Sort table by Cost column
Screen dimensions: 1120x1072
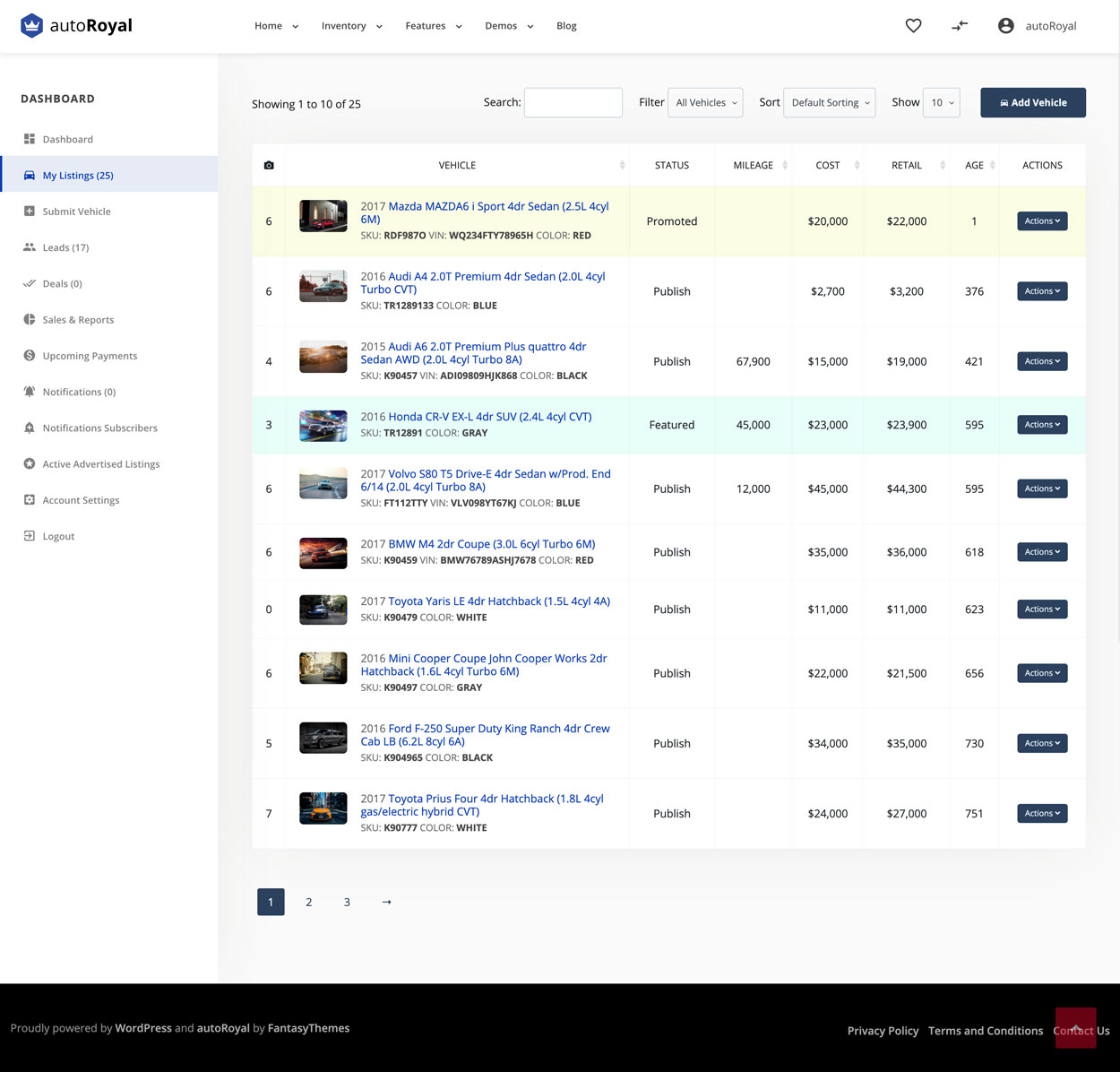857,165
